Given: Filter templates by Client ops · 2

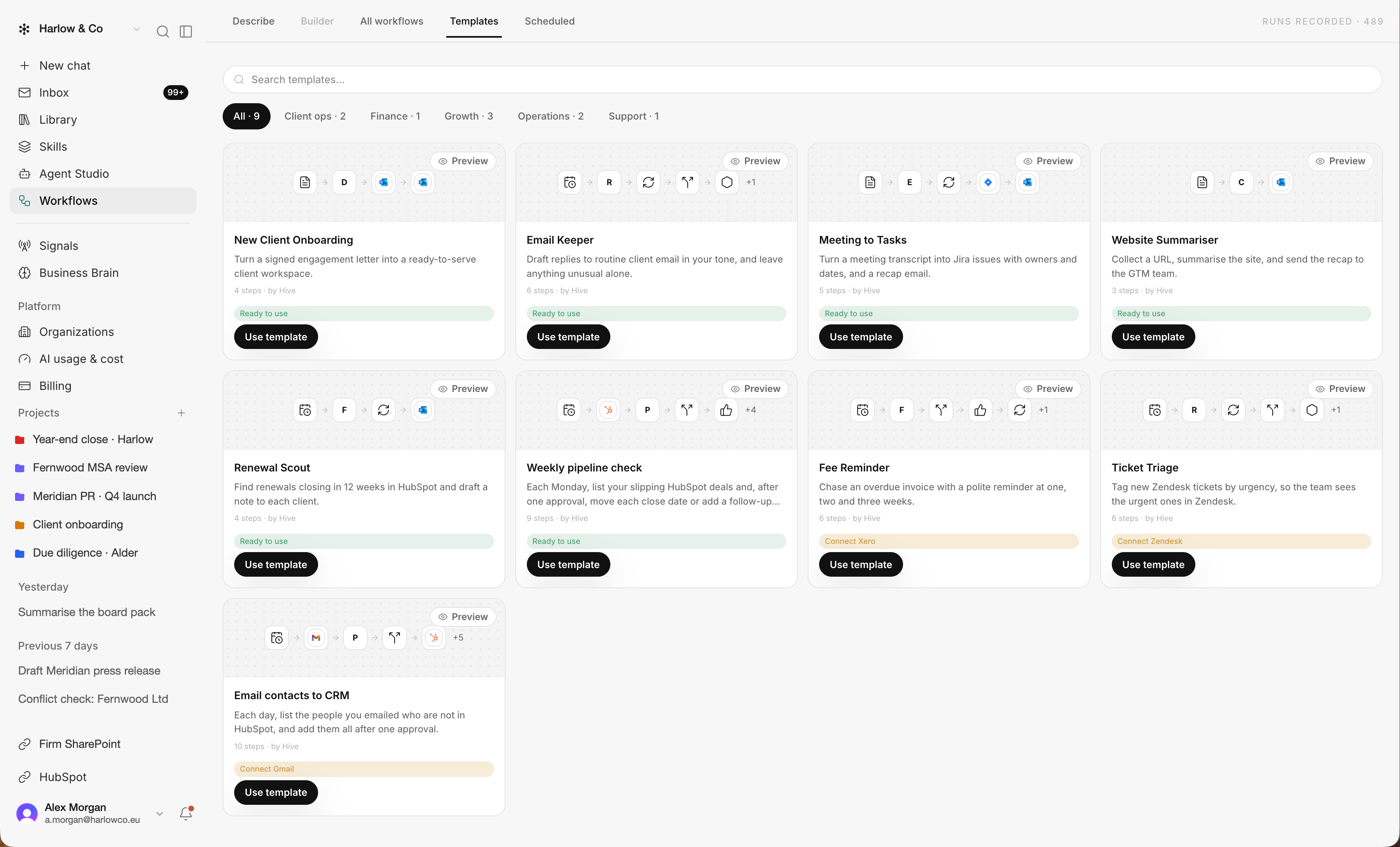Looking at the screenshot, I should [x=315, y=116].
